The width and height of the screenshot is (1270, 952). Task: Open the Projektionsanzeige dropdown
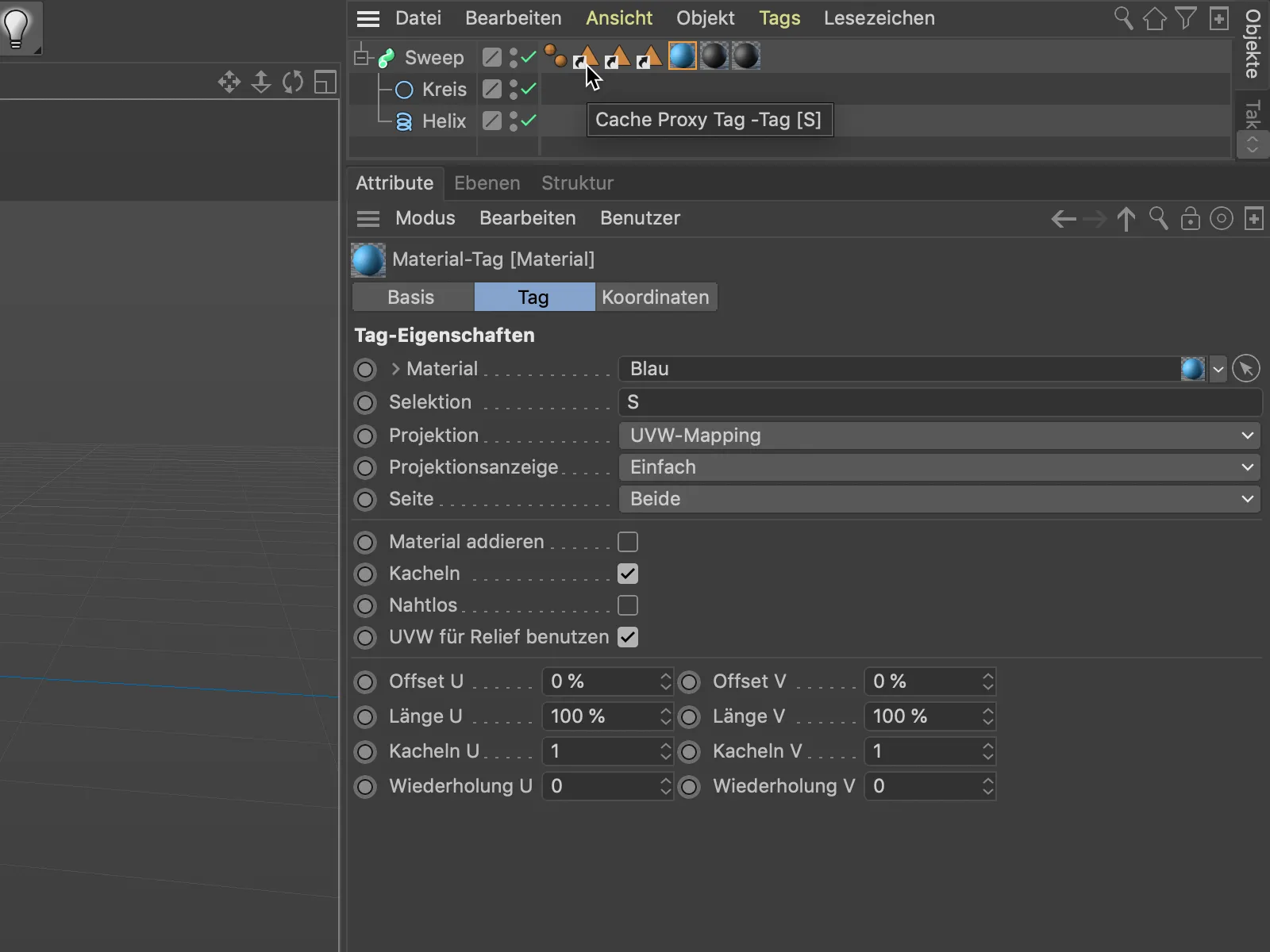coord(939,467)
